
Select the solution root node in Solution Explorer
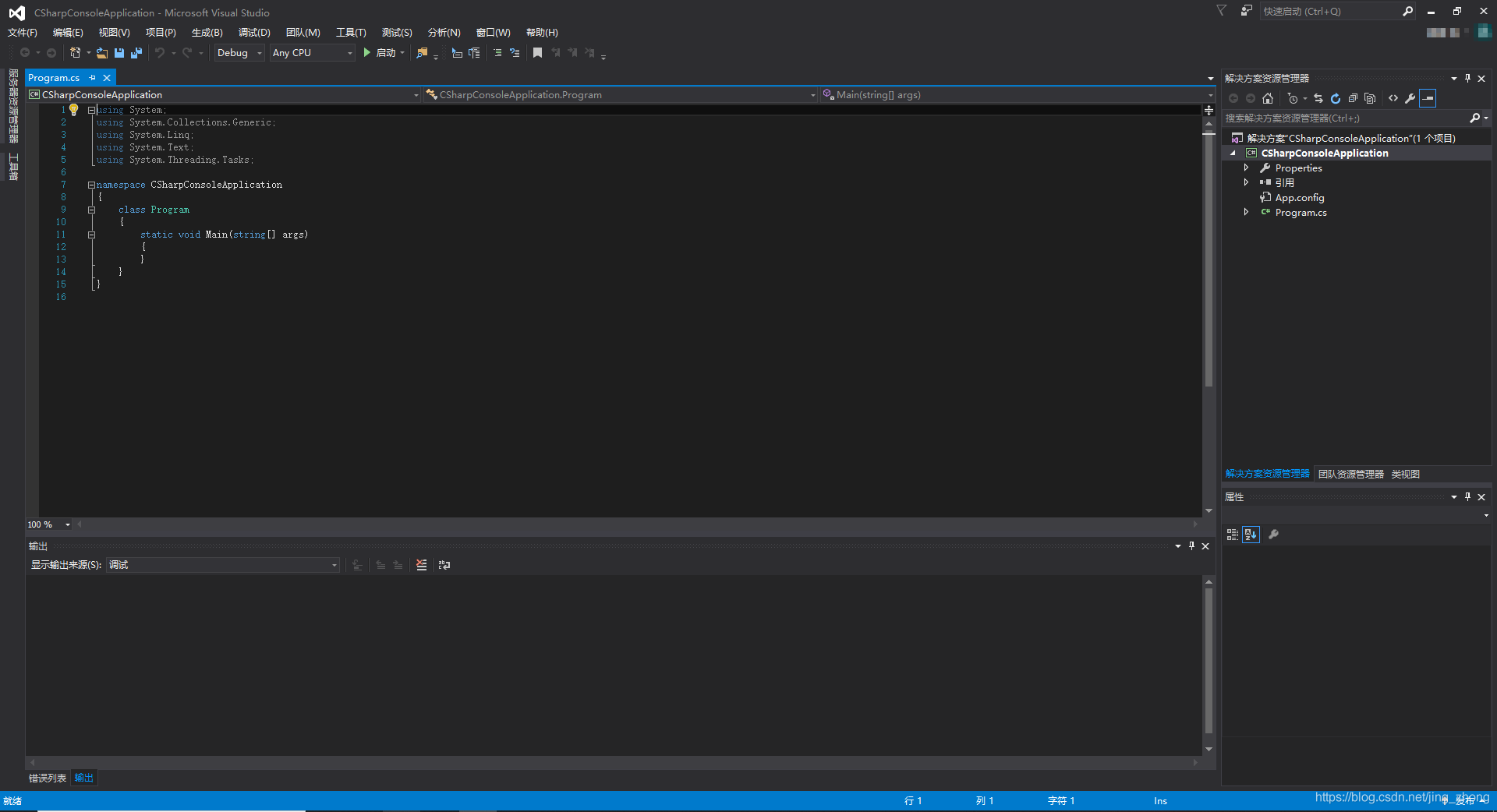pos(1351,139)
